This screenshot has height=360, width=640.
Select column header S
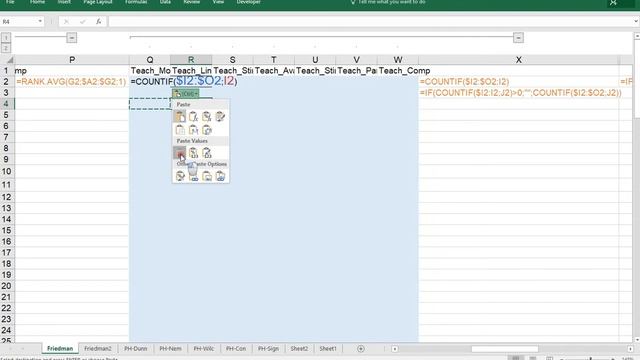pos(232,60)
